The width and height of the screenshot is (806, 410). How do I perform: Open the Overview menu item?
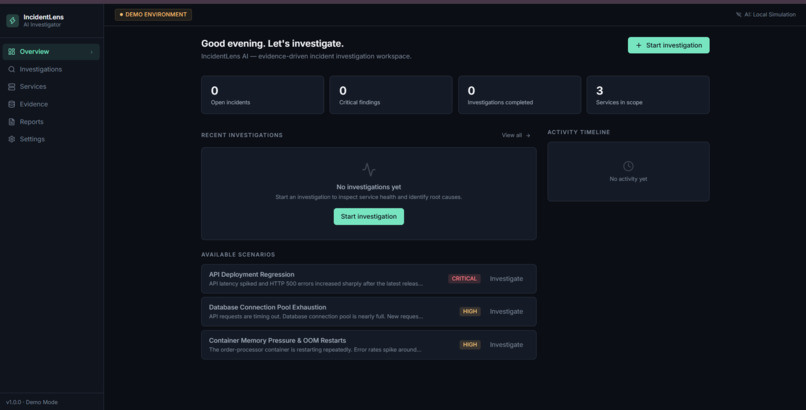(51, 52)
